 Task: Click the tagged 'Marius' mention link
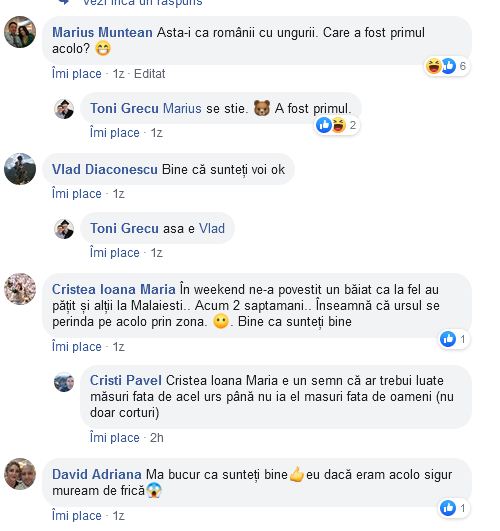(182, 108)
